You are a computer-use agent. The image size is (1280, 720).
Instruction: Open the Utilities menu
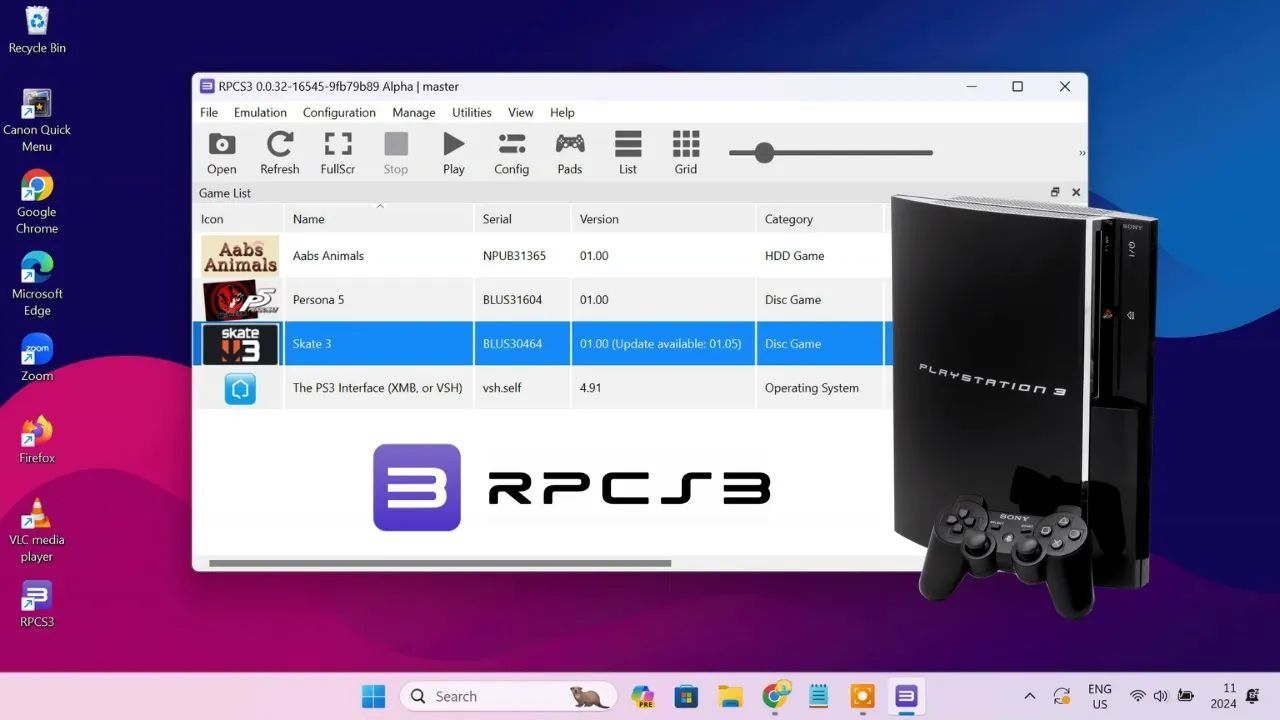click(472, 112)
